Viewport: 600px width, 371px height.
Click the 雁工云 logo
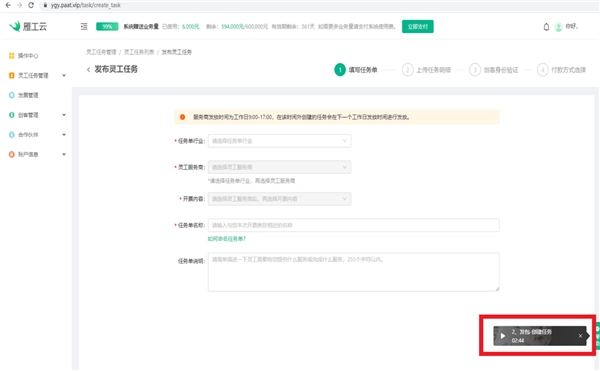click(x=28, y=26)
